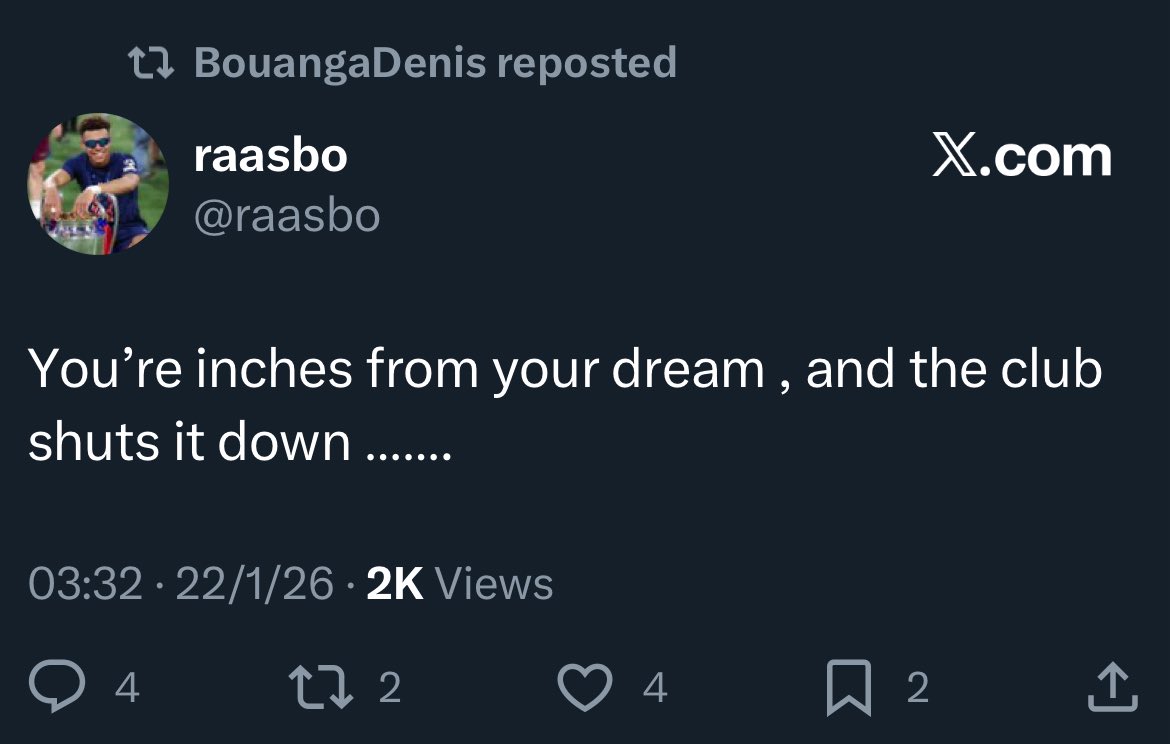Visit the @raasbo handle

286,215
